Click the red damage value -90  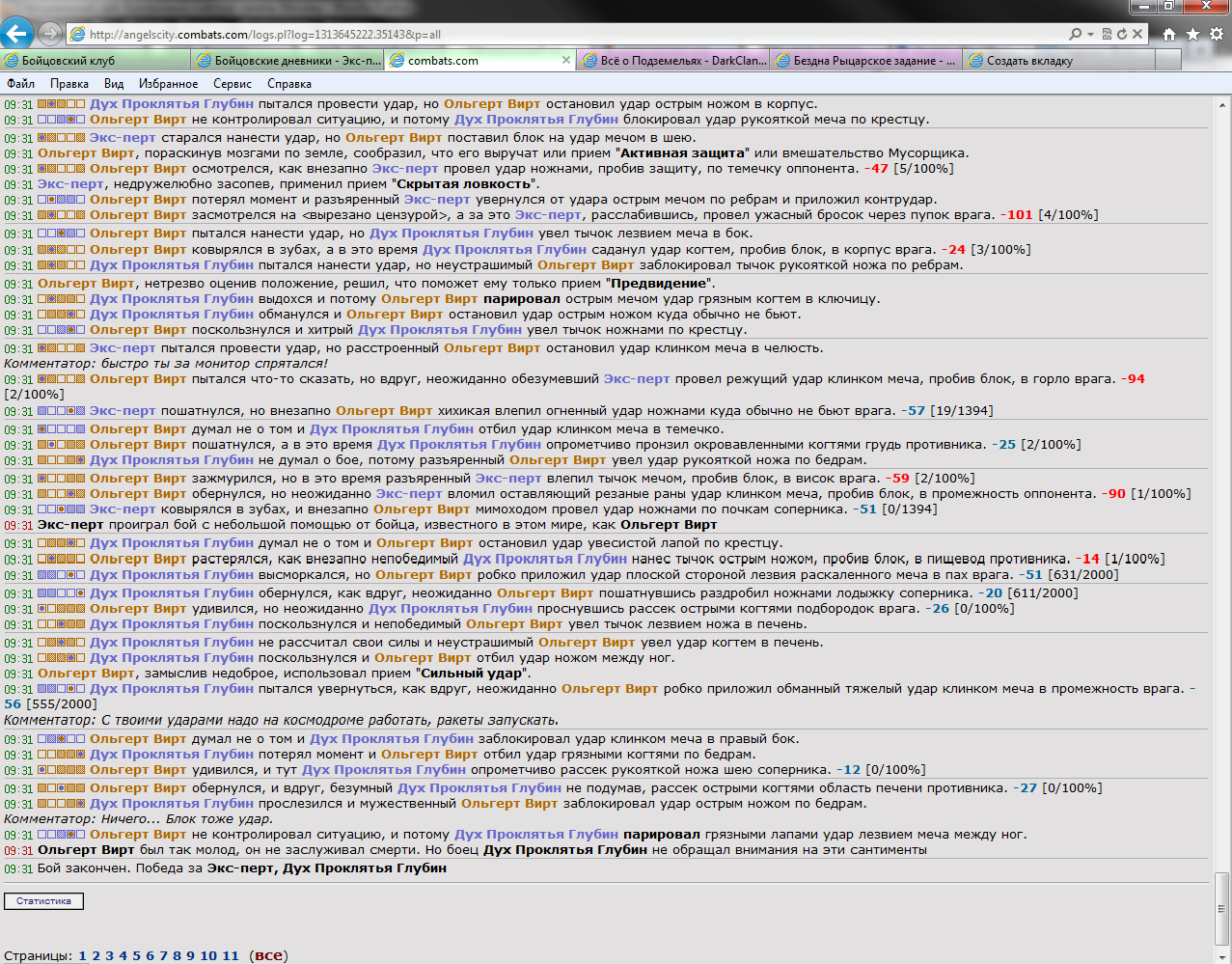point(1113,494)
